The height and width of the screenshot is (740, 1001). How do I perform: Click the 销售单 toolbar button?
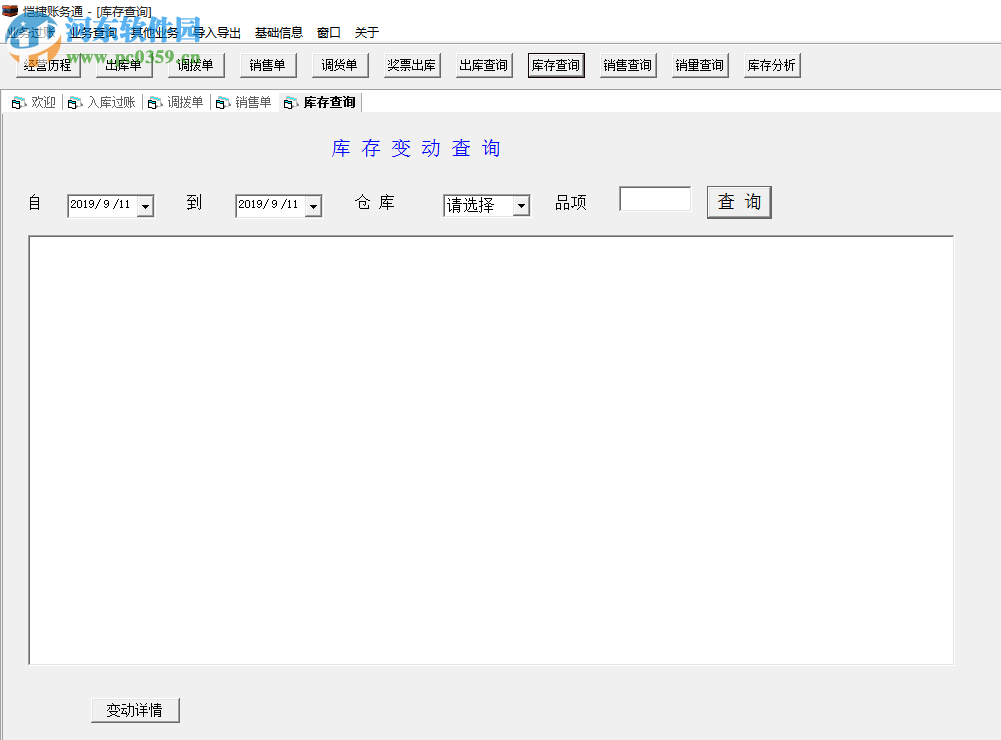267,65
